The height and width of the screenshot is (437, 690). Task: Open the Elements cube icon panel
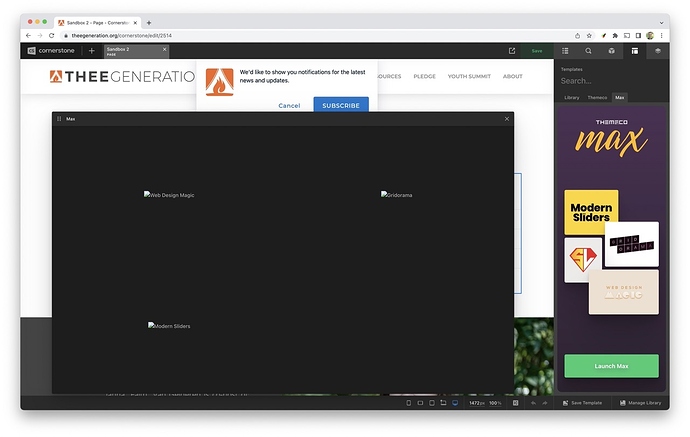coord(611,50)
